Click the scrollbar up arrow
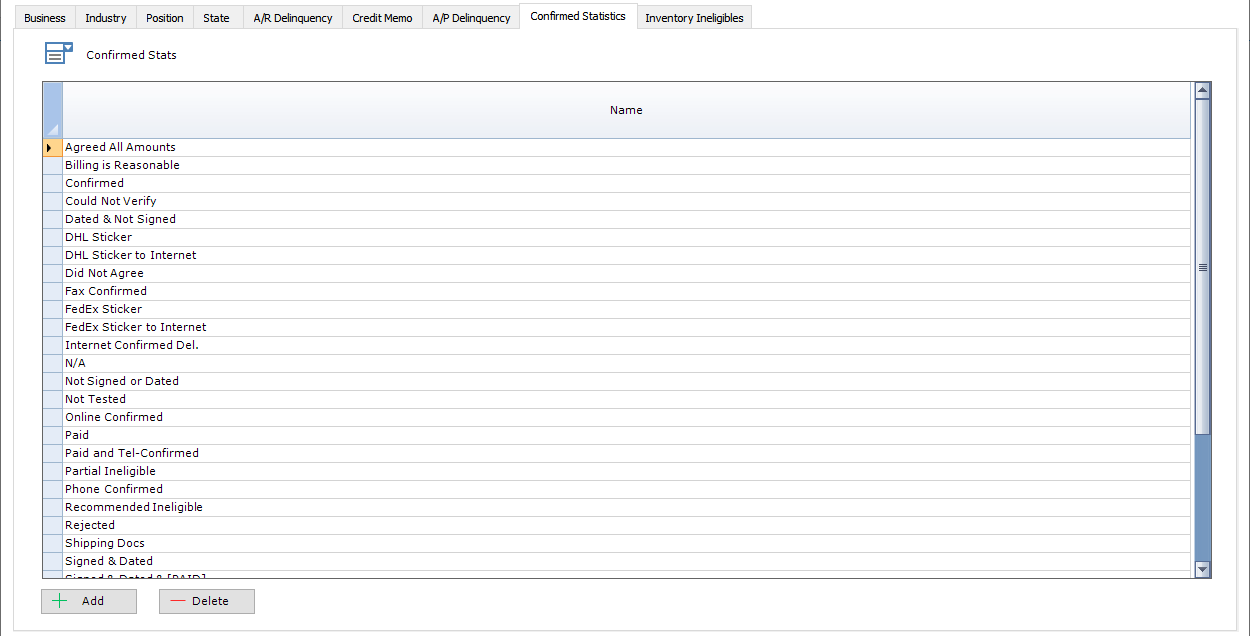Screen dimensions: 1250x636 click(x=1202, y=90)
